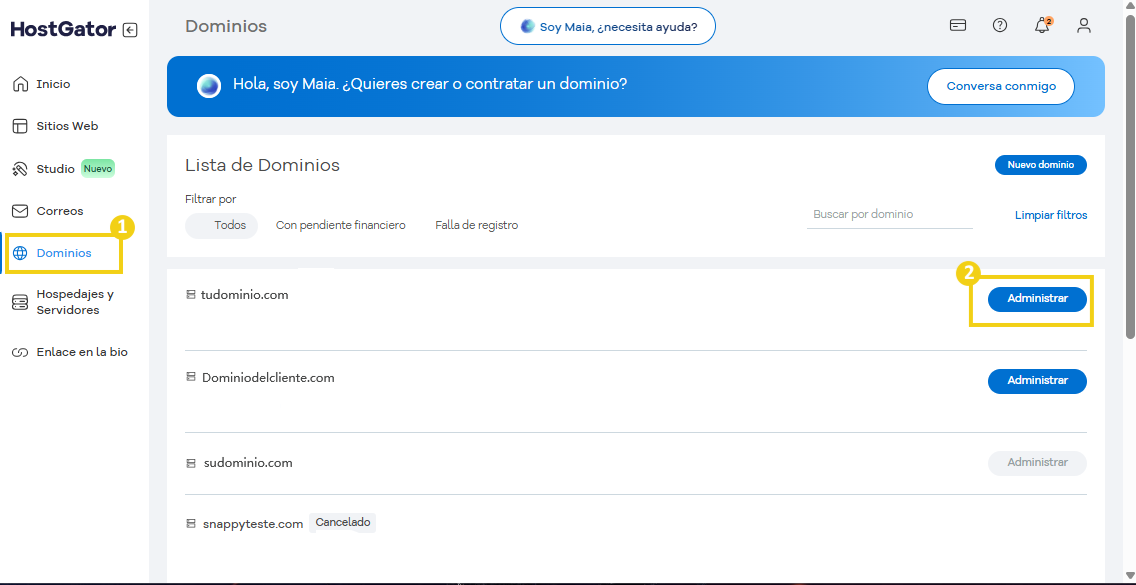Open Studio menu item
Viewport: 1136px width, 585px height.
56,169
